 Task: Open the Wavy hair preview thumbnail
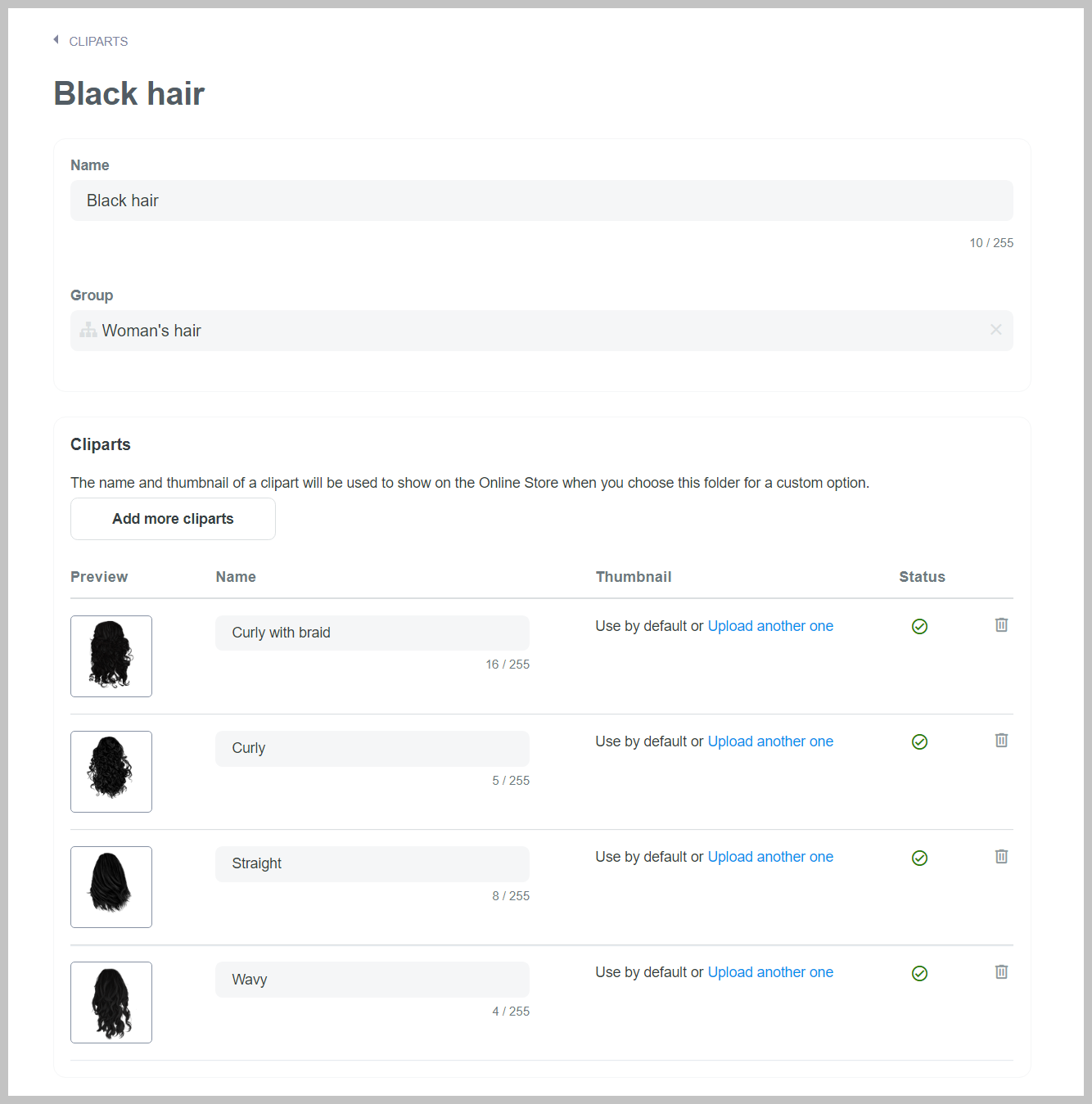coord(111,1003)
